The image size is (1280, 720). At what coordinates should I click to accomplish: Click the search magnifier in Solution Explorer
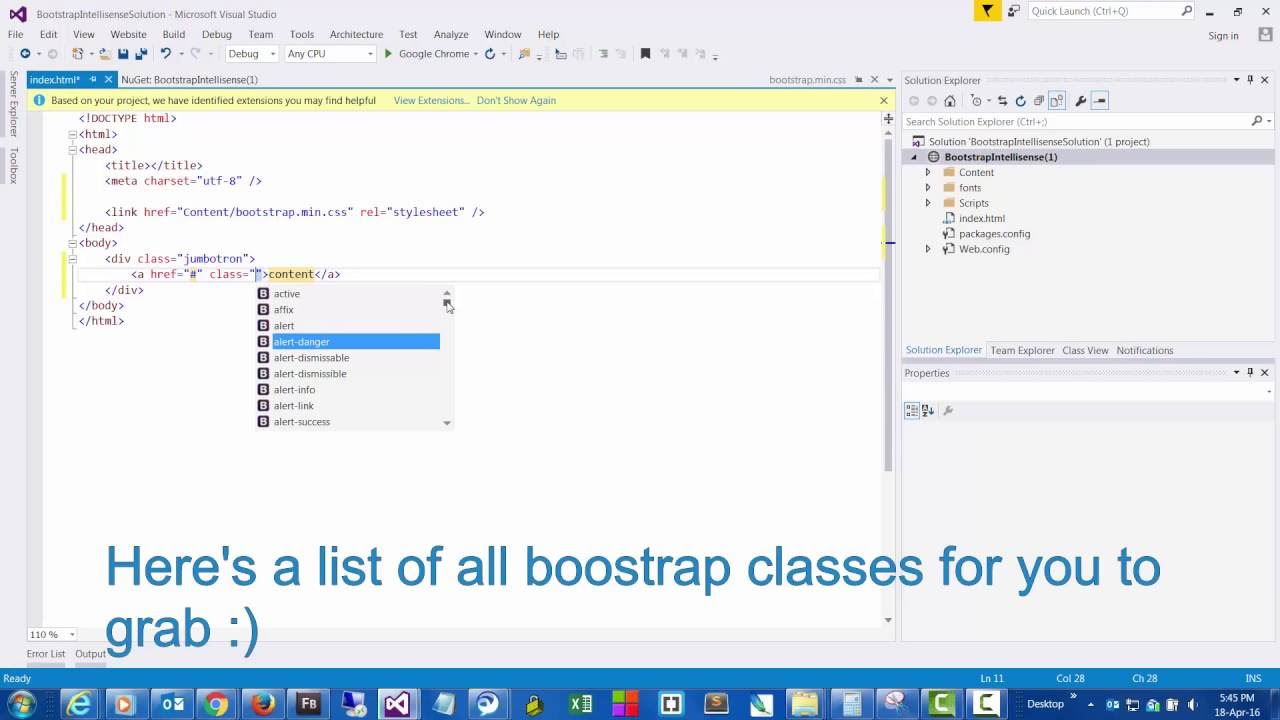tap(1257, 121)
